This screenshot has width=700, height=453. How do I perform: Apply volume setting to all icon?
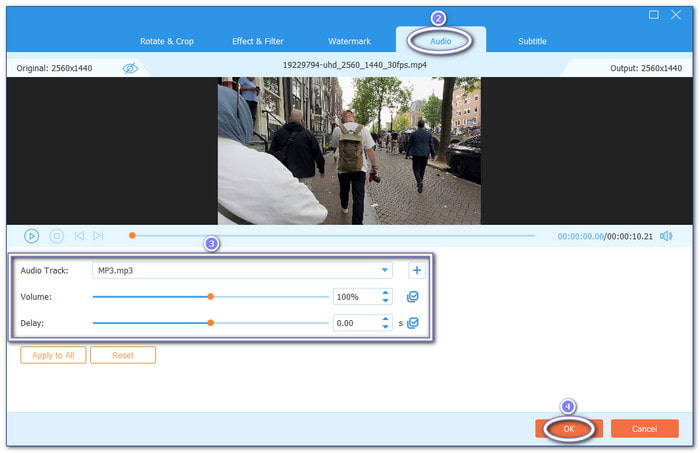[x=412, y=297]
